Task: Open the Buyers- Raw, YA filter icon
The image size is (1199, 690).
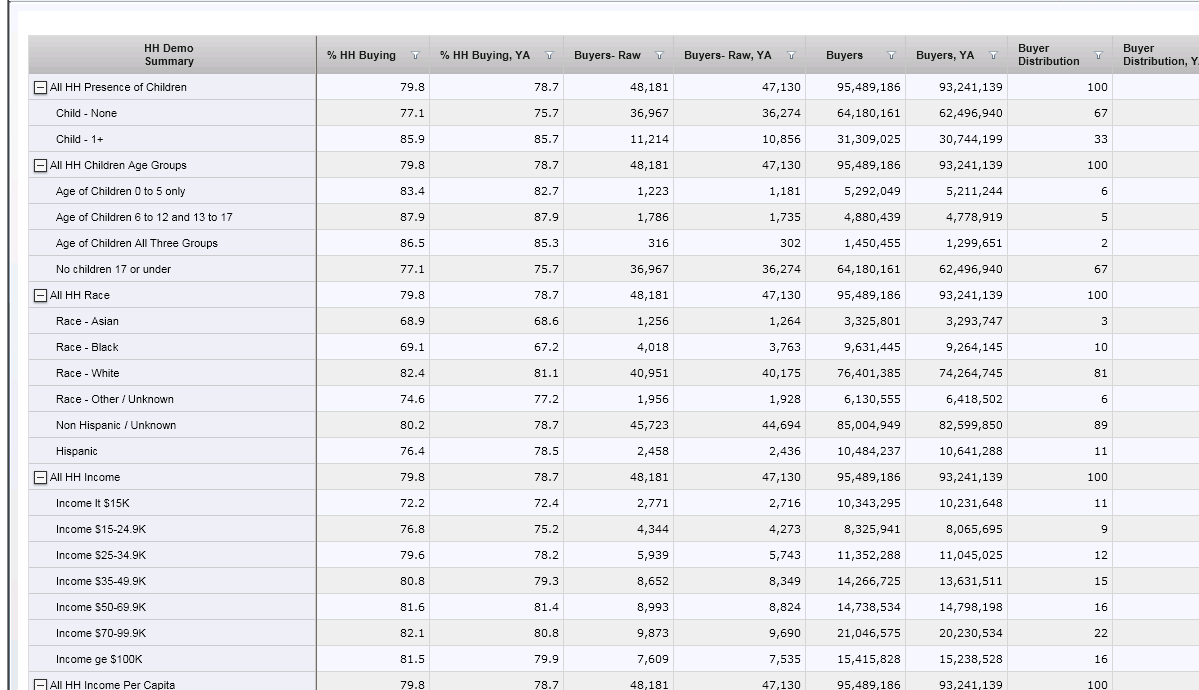Action: [791, 56]
